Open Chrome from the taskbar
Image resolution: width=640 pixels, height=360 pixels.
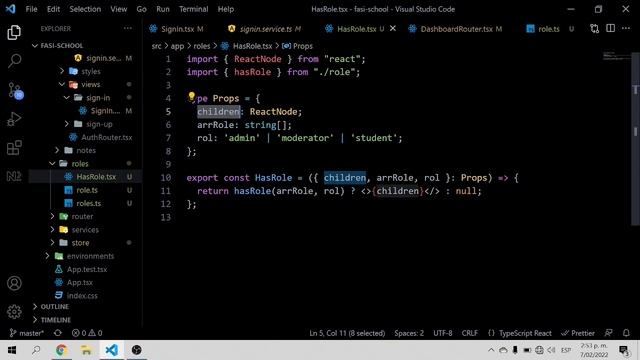61,350
